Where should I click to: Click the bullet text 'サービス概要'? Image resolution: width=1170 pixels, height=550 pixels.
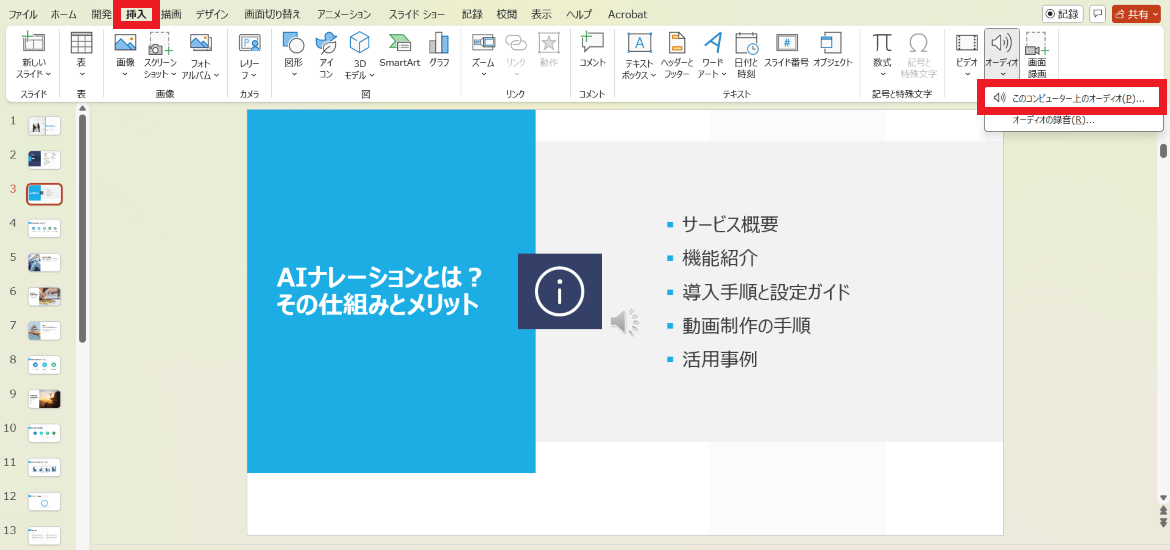tap(730, 224)
